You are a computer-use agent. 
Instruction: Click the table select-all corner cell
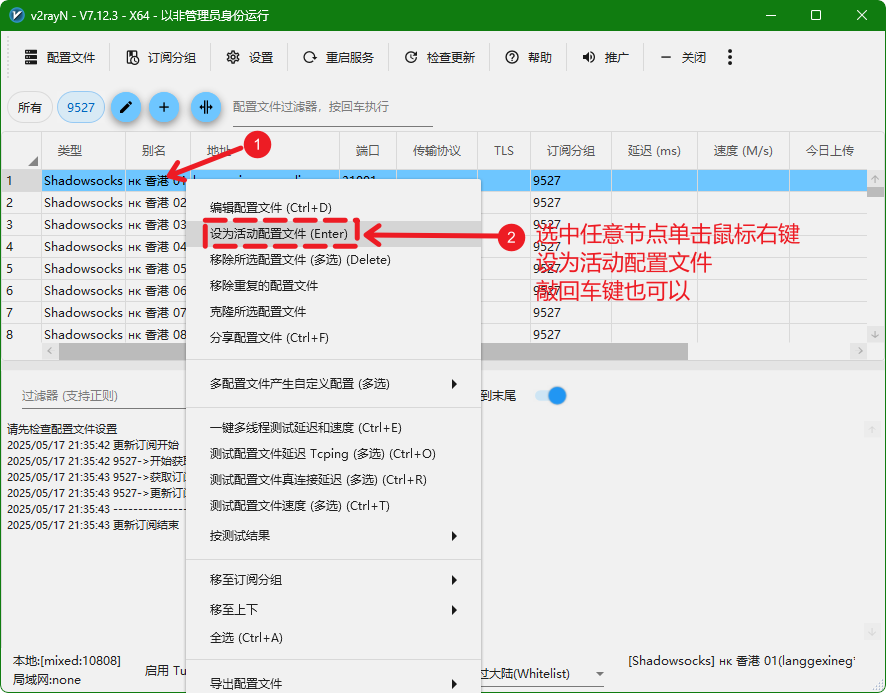pos(21,150)
